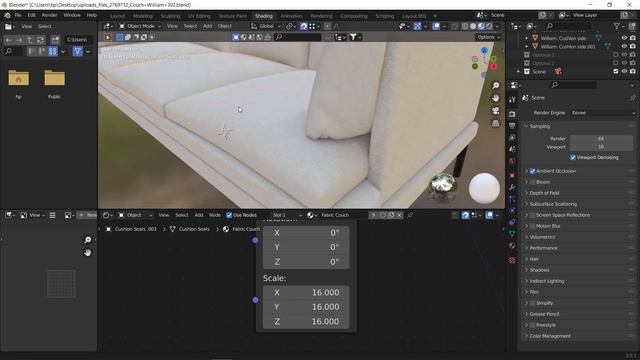Click image editor zoom magnifier icon
Viewport: 640px width, 360px height.
pyautogui.click(x=87, y=240)
